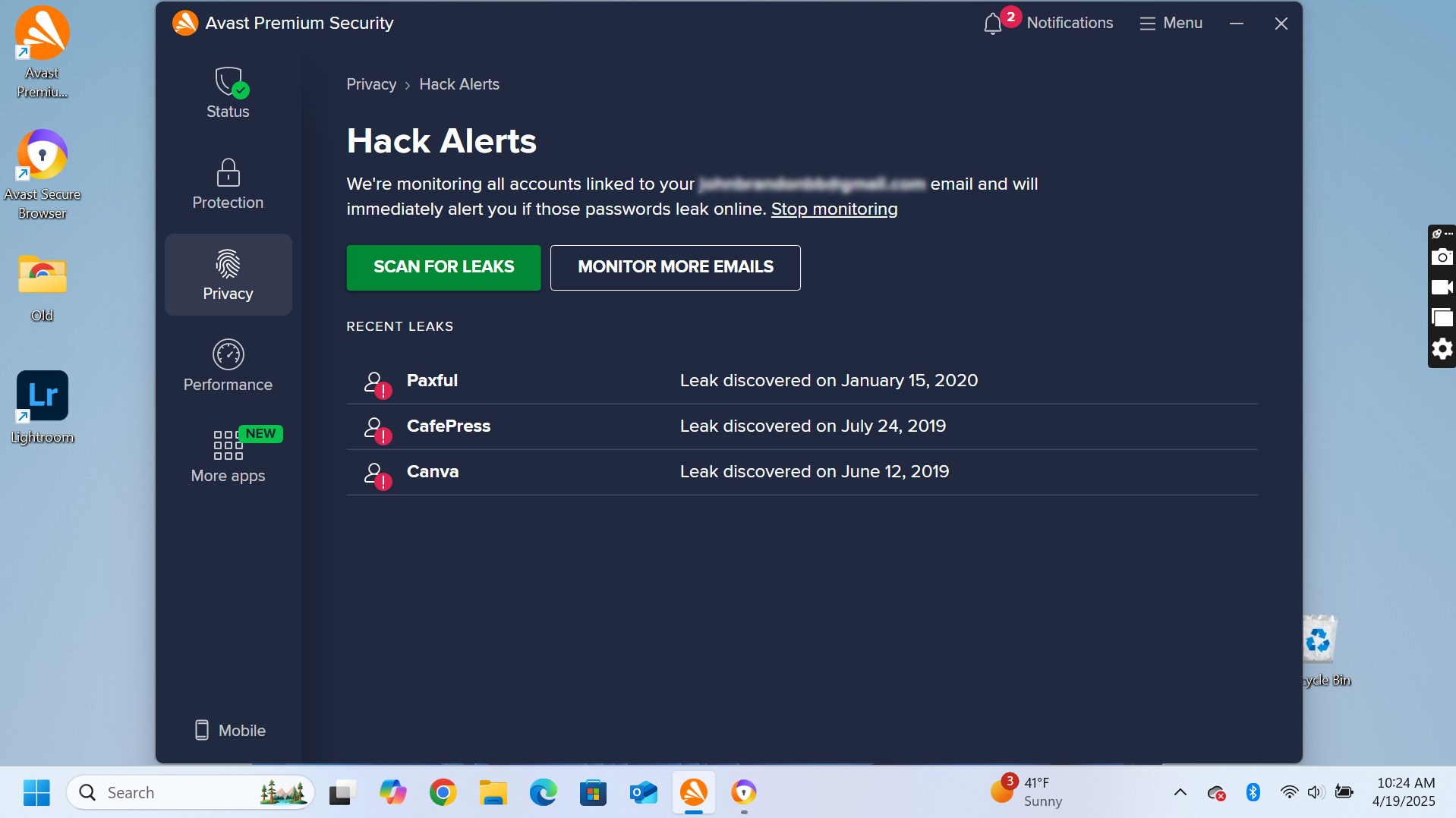Open the CafePress leak entry
The width and height of the screenshot is (1456, 818).
[x=448, y=426]
